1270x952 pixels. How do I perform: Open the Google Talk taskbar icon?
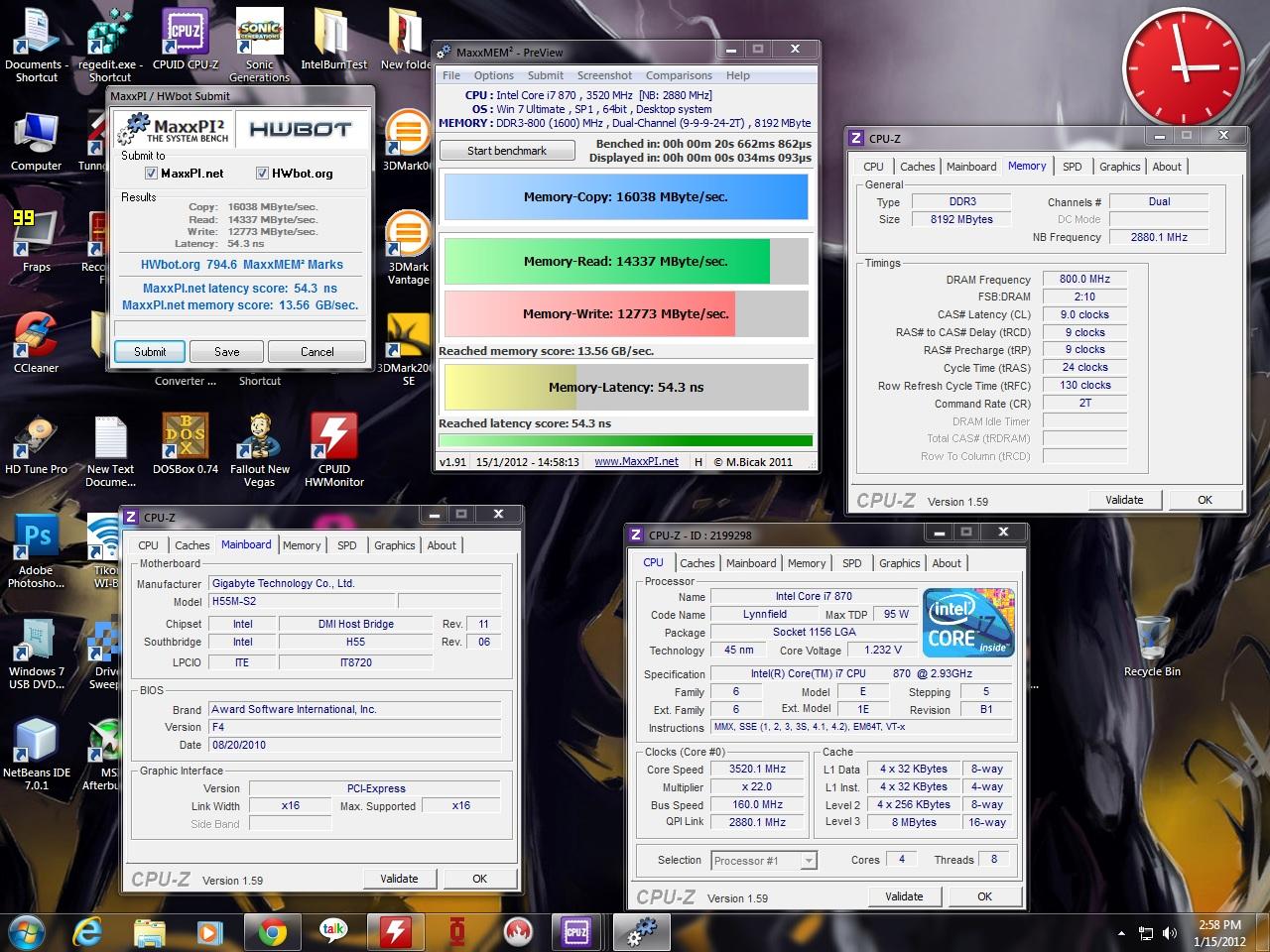tap(333, 932)
